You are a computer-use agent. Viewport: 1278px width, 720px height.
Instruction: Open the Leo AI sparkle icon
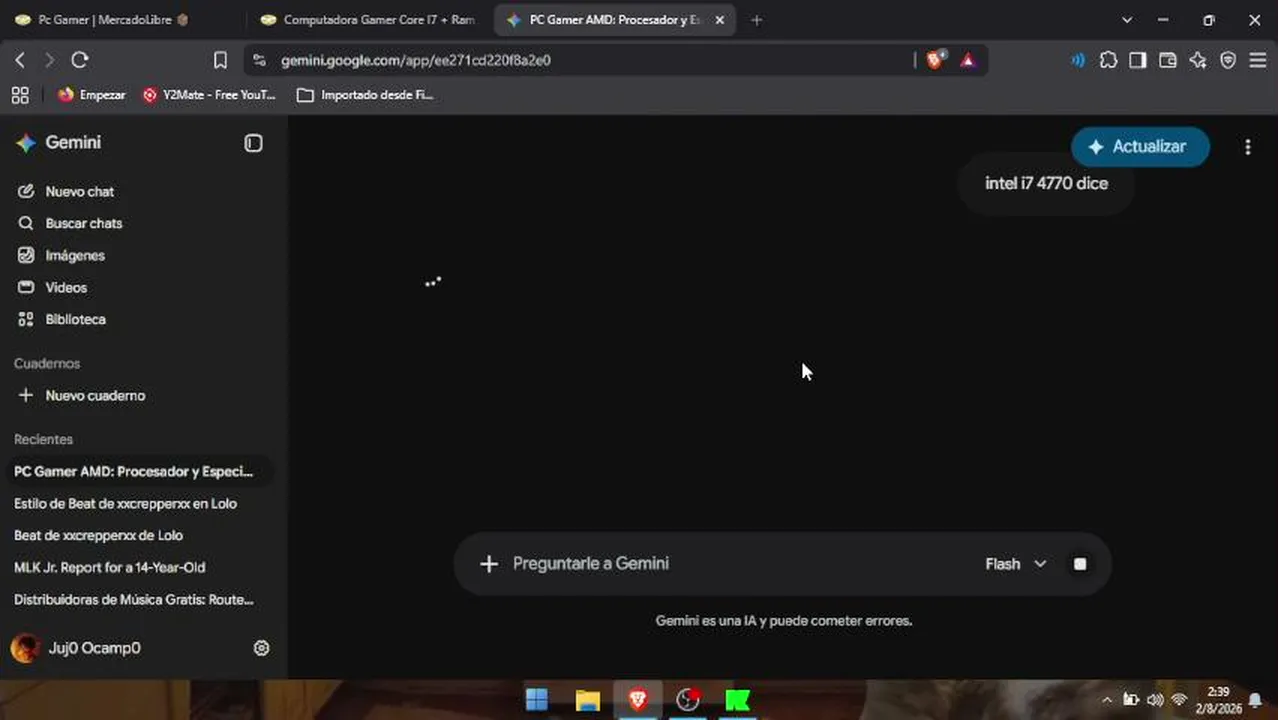point(1198,60)
